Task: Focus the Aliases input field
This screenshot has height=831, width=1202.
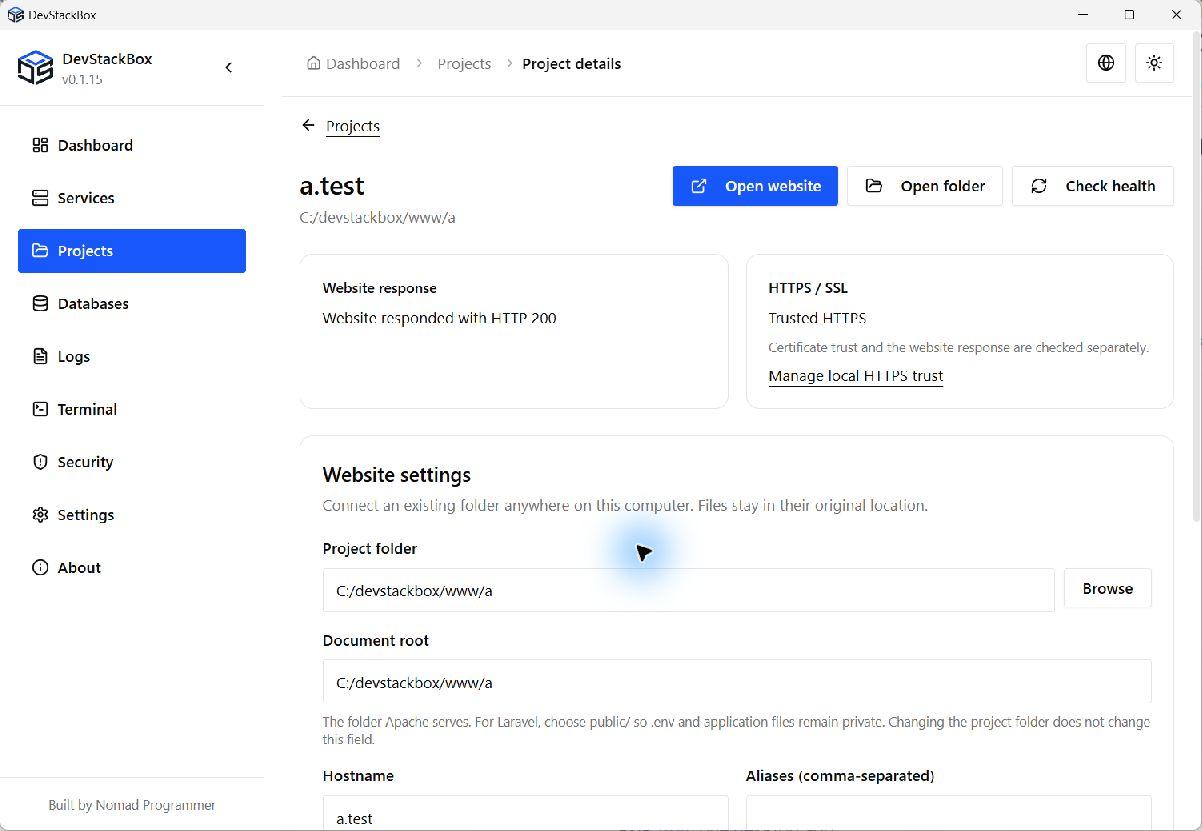Action: 949,815
